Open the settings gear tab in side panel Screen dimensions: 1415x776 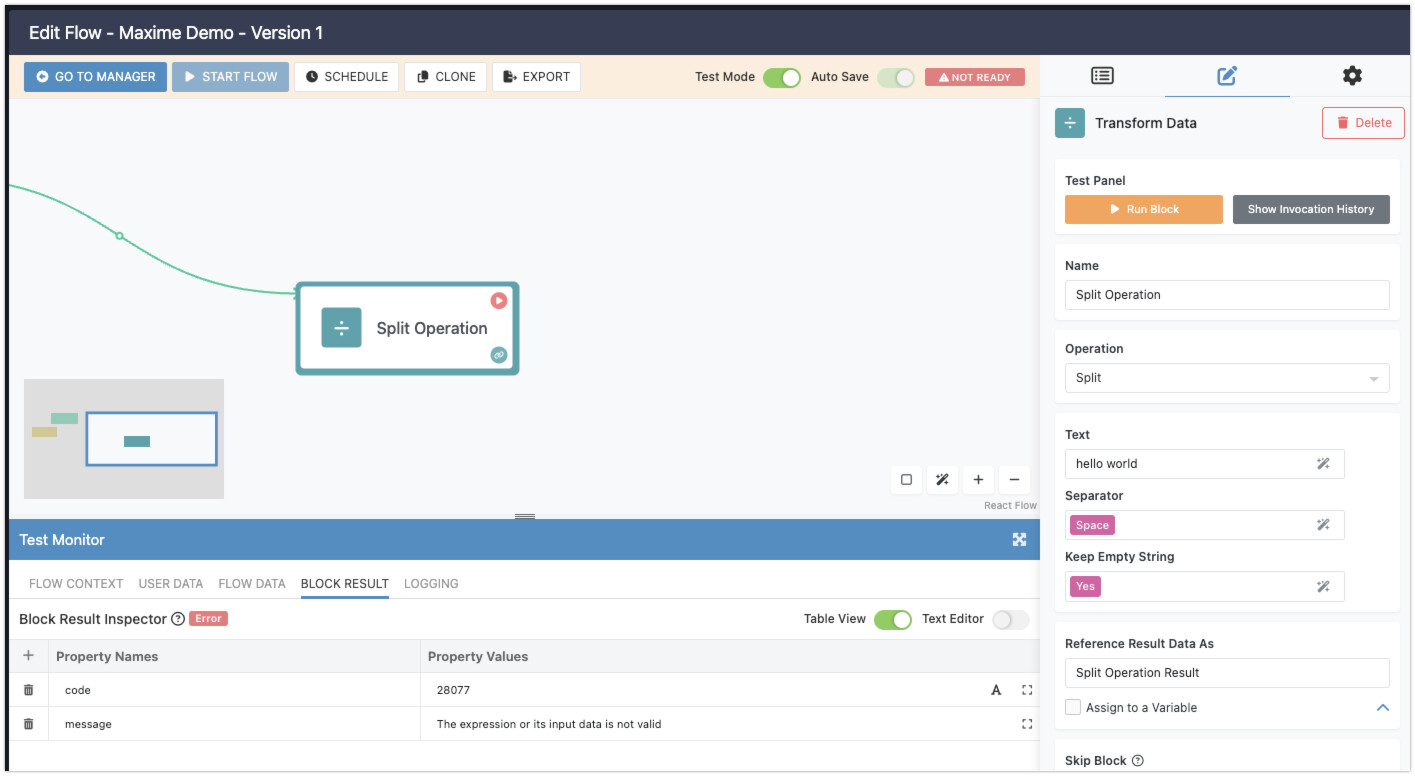[1351, 76]
